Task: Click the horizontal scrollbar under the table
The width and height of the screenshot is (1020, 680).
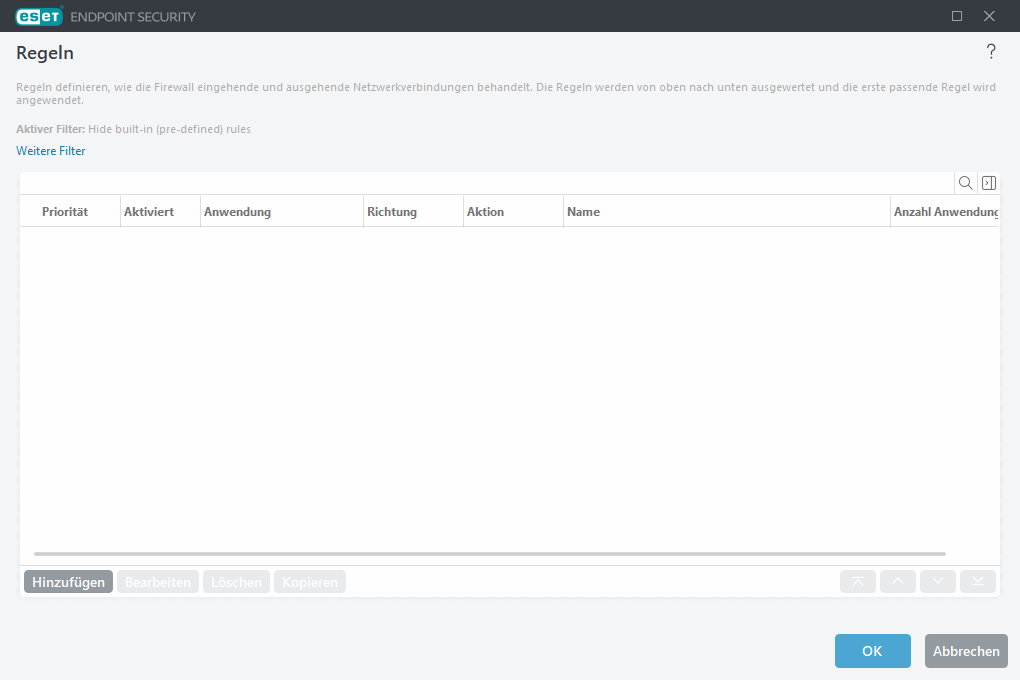Action: tap(490, 553)
